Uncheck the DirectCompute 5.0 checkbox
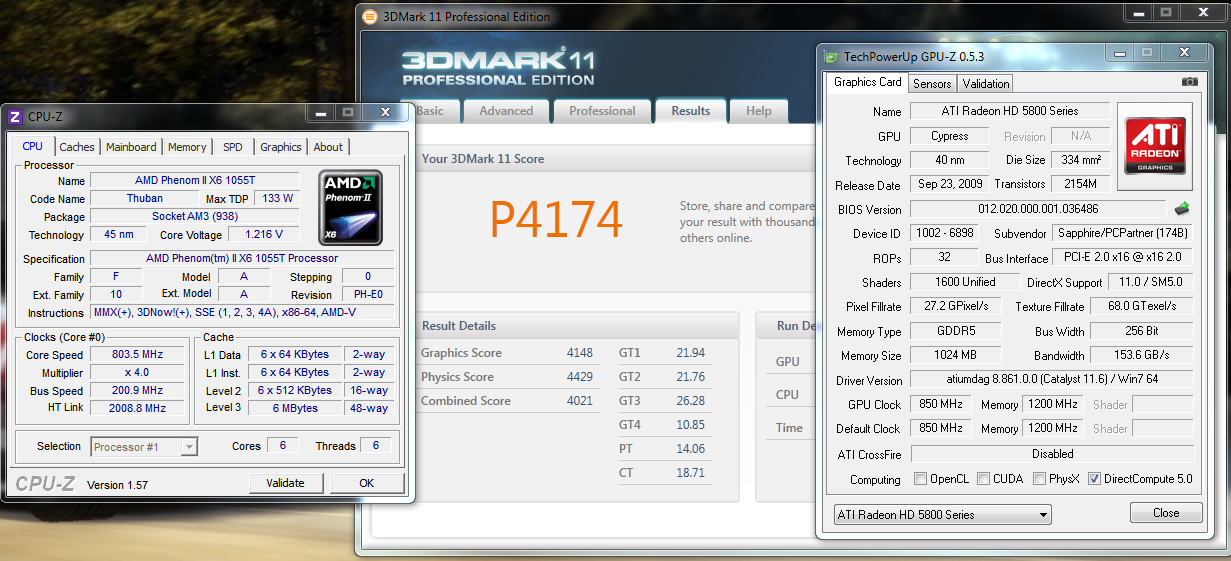The width and height of the screenshot is (1231, 561). click(x=1094, y=479)
